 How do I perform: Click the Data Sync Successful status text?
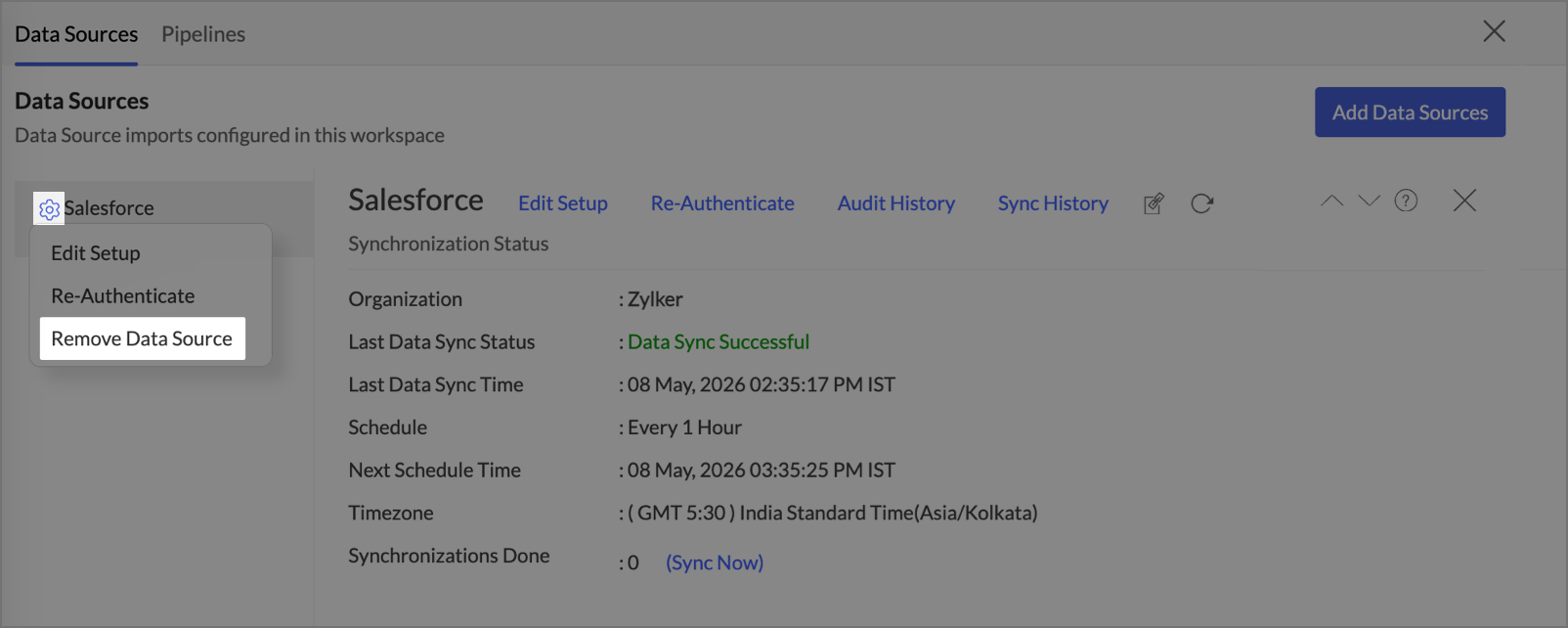click(x=719, y=342)
